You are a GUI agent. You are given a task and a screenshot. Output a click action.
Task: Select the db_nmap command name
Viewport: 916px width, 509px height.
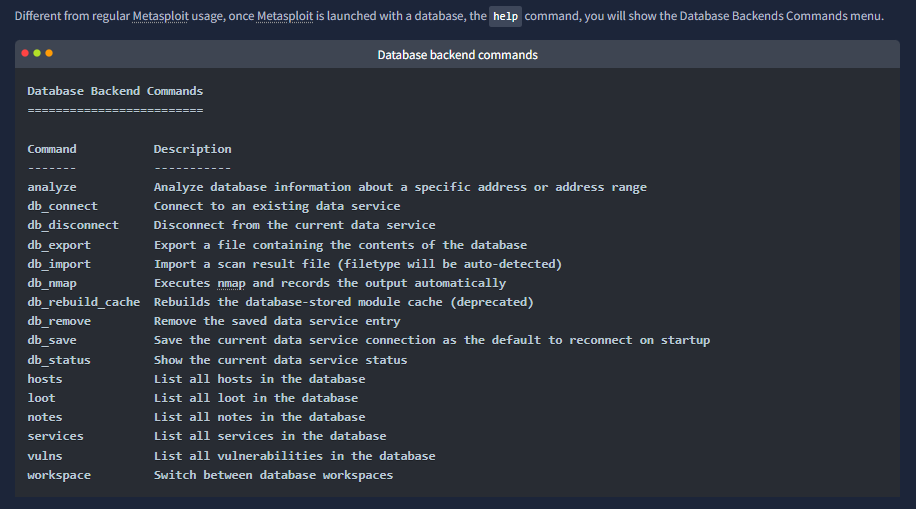(52, 283)
